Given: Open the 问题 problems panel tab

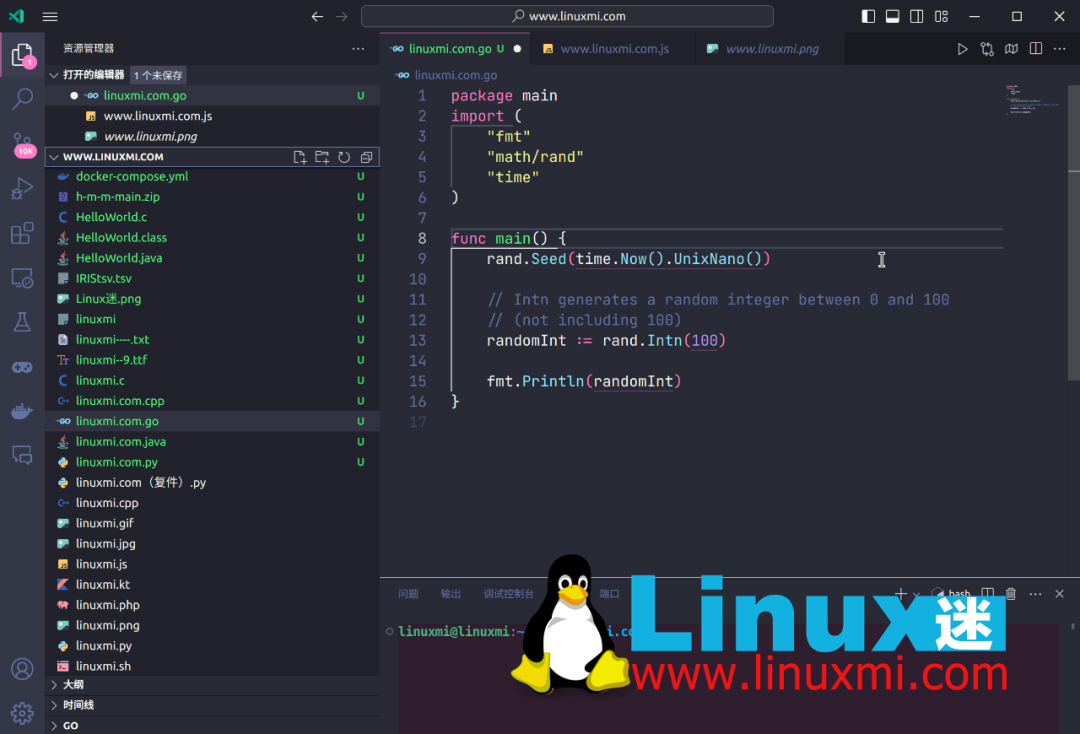Looking at the screenshot, I should click(x=408, y=594).
